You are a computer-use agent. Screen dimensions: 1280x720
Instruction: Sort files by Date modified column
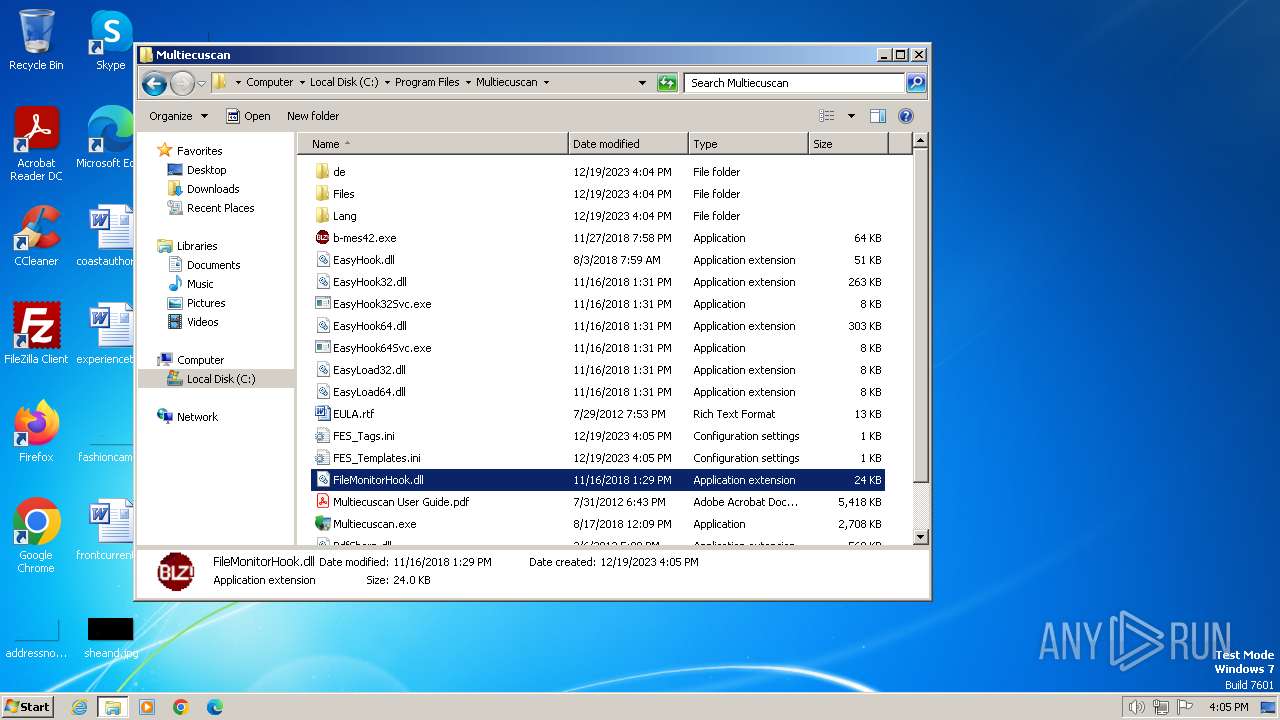pyautogui.click(x=628, y=144)
